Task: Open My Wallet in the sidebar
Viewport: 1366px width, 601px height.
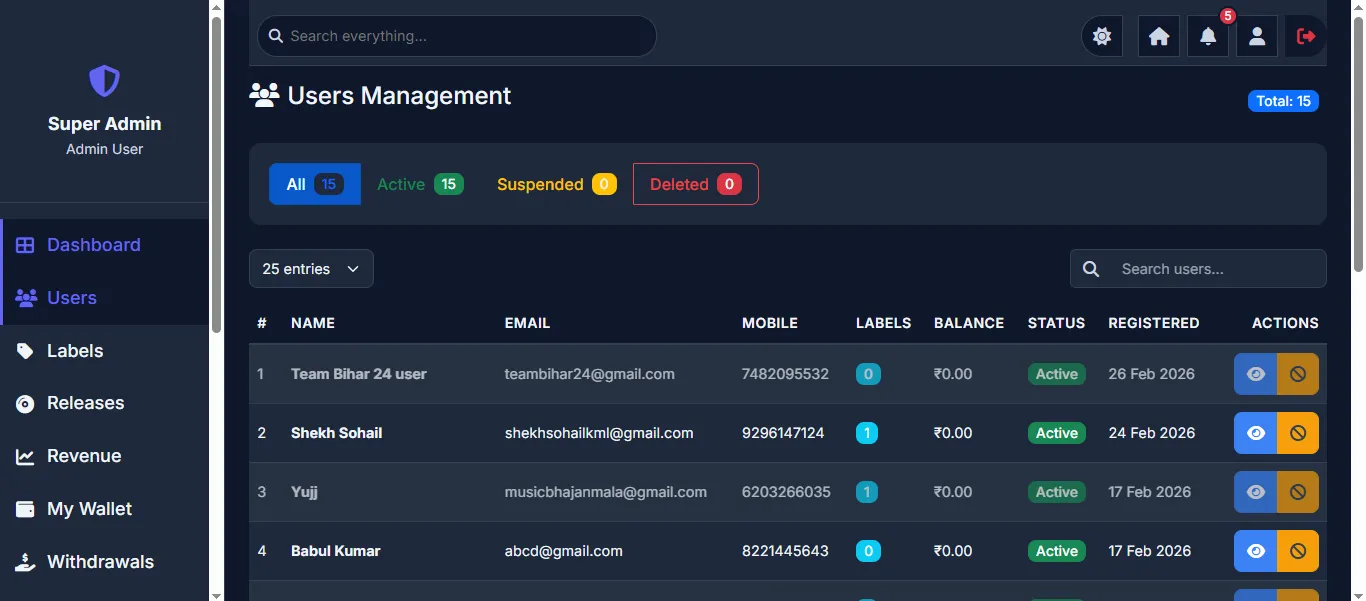Action: pyautogui.click(x=105, y=509)
